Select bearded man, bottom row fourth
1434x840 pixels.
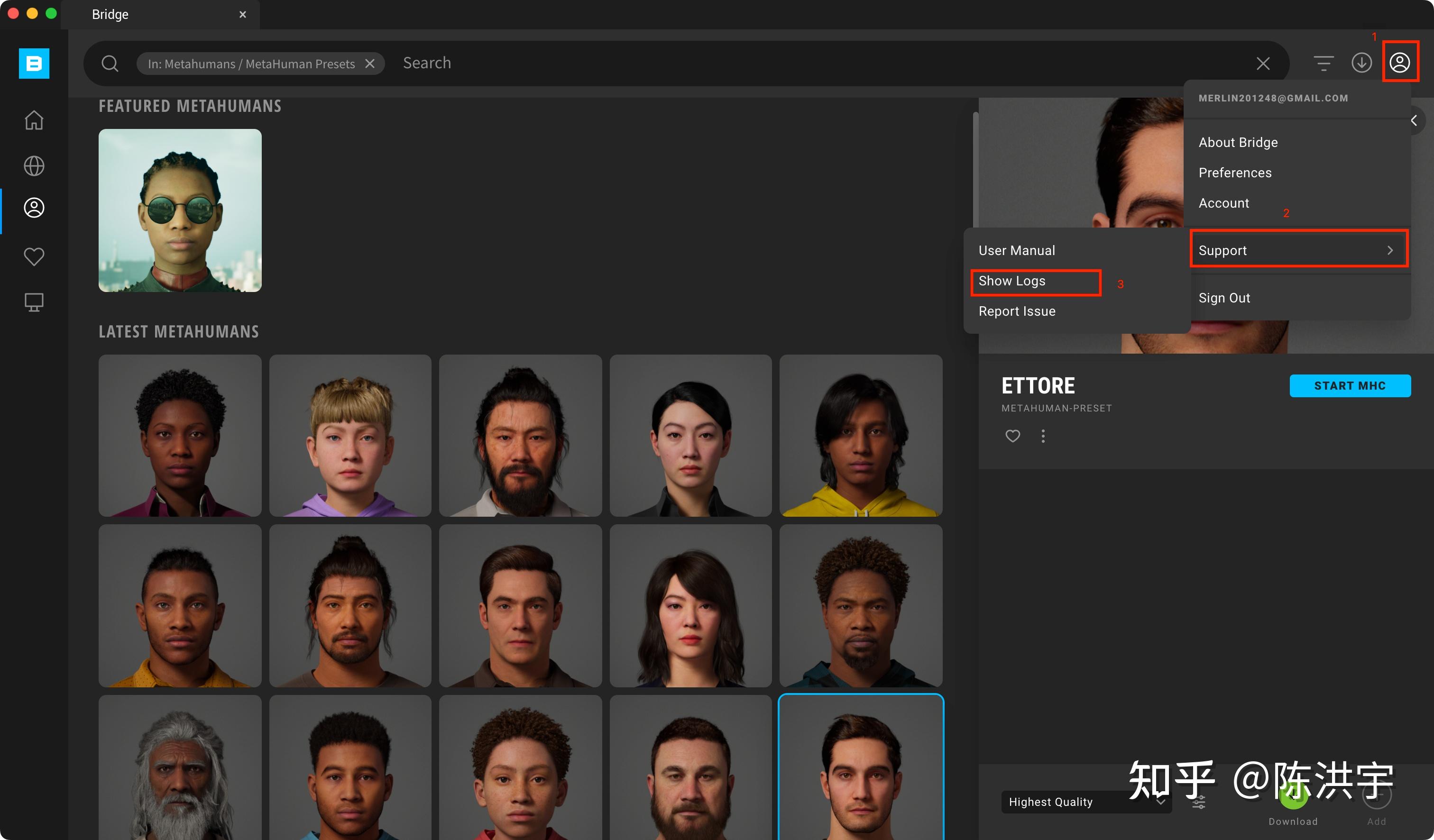[690, 767]
